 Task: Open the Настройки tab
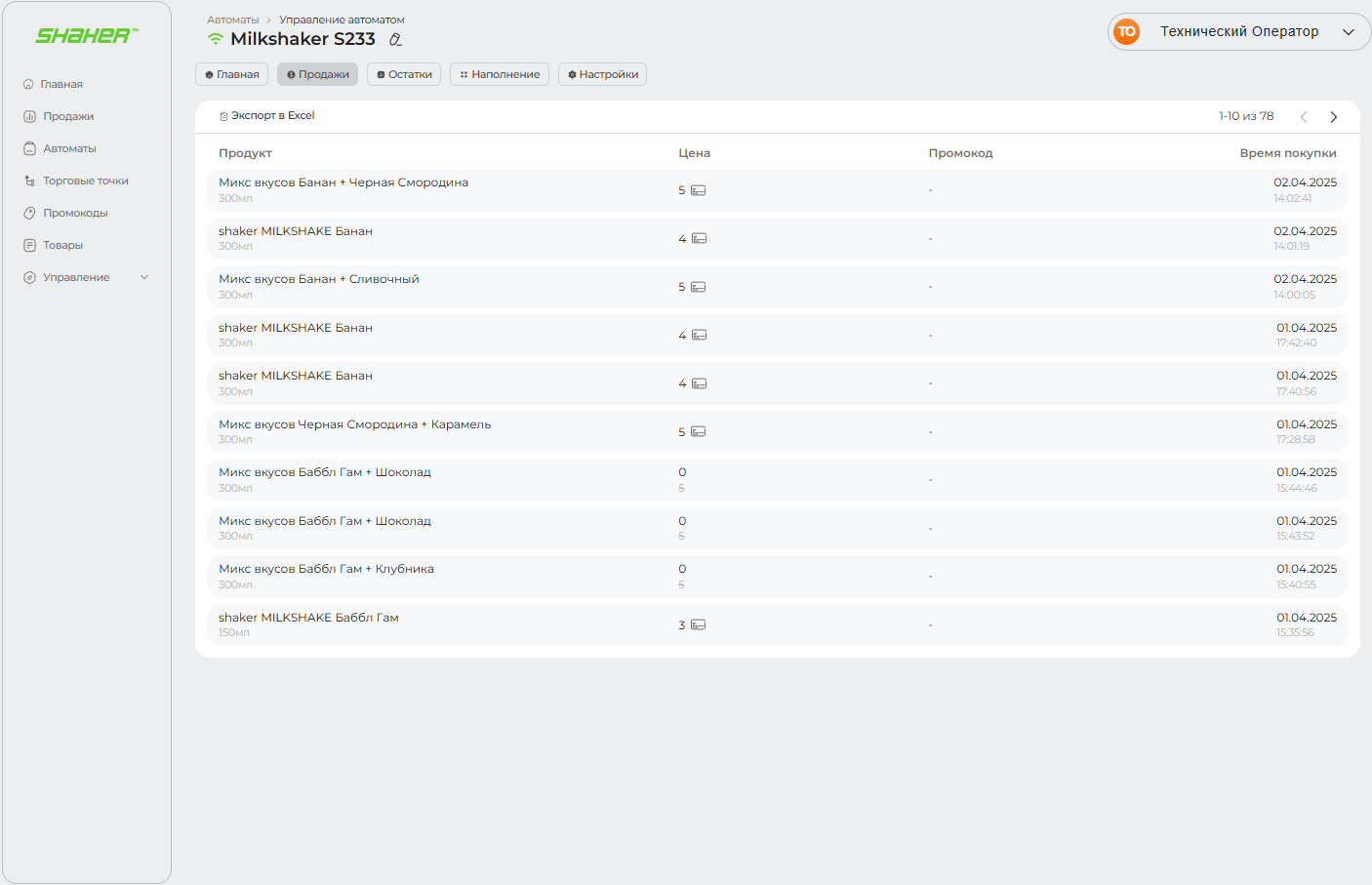pyautogui.click(x=602, y=75)
